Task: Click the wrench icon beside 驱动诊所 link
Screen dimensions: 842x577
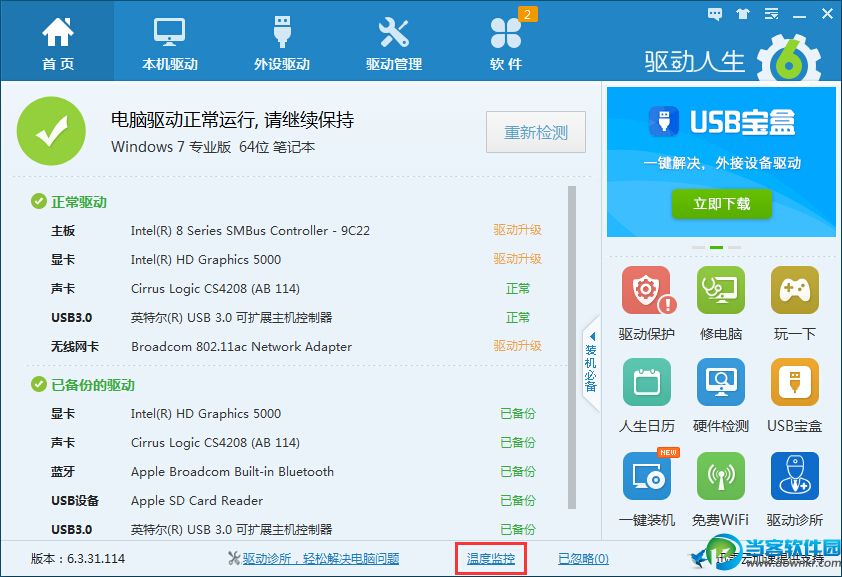Action: click(x=234, y=559)
